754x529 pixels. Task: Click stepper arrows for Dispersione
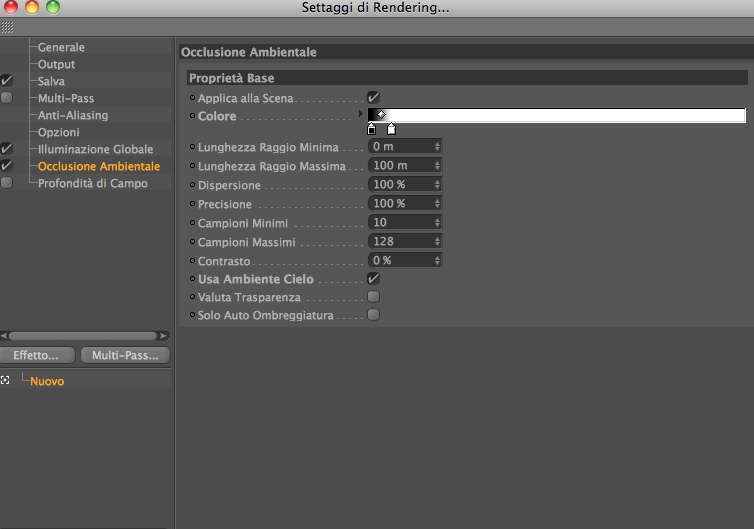[x=437, y=184]
